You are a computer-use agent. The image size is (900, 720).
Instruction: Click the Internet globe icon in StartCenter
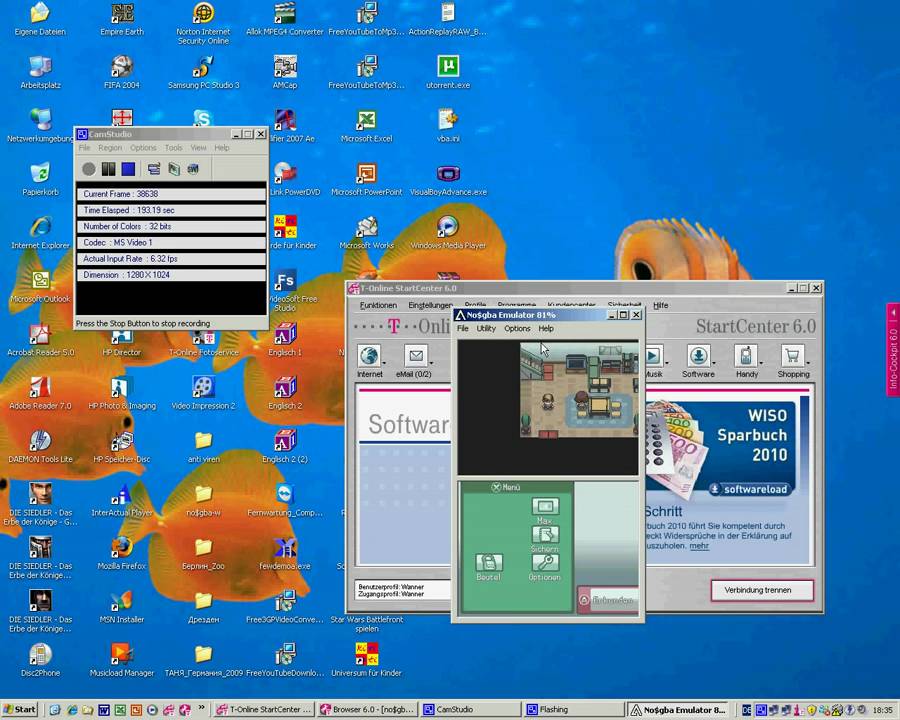coord(369,356)
